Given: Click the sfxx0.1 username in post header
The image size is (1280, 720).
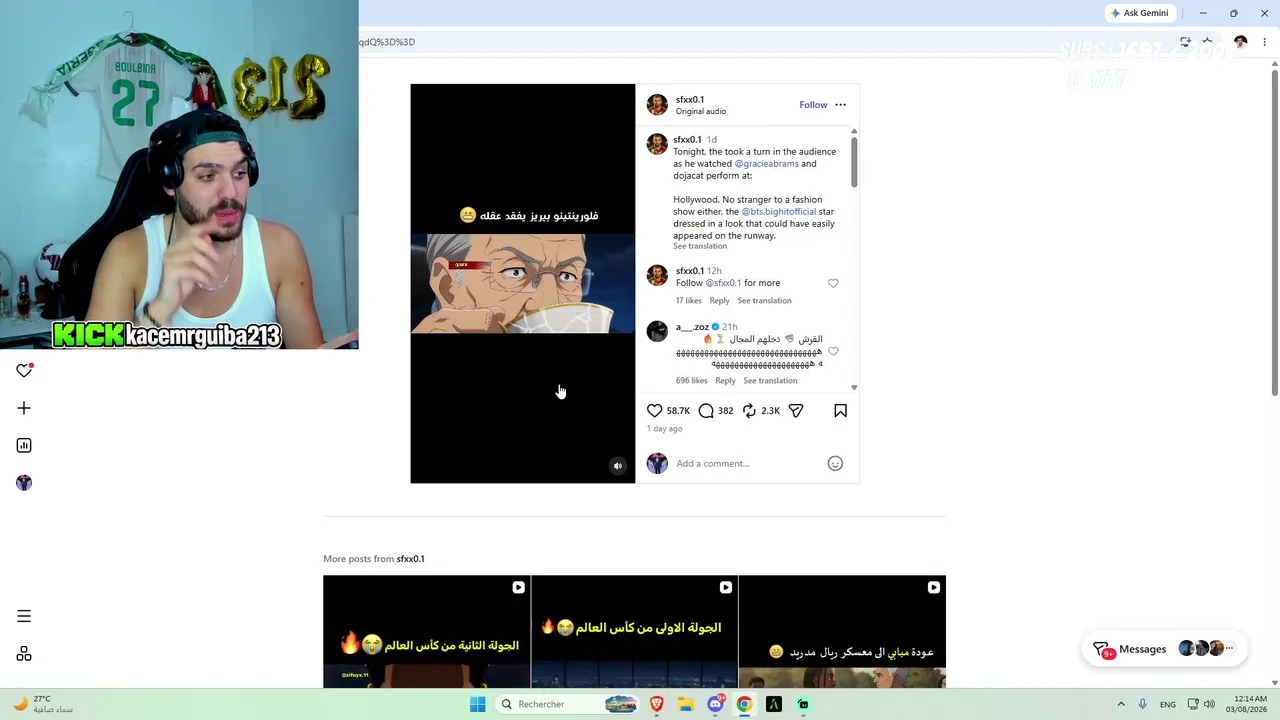Looking at the screenshot, I should 690,99.
